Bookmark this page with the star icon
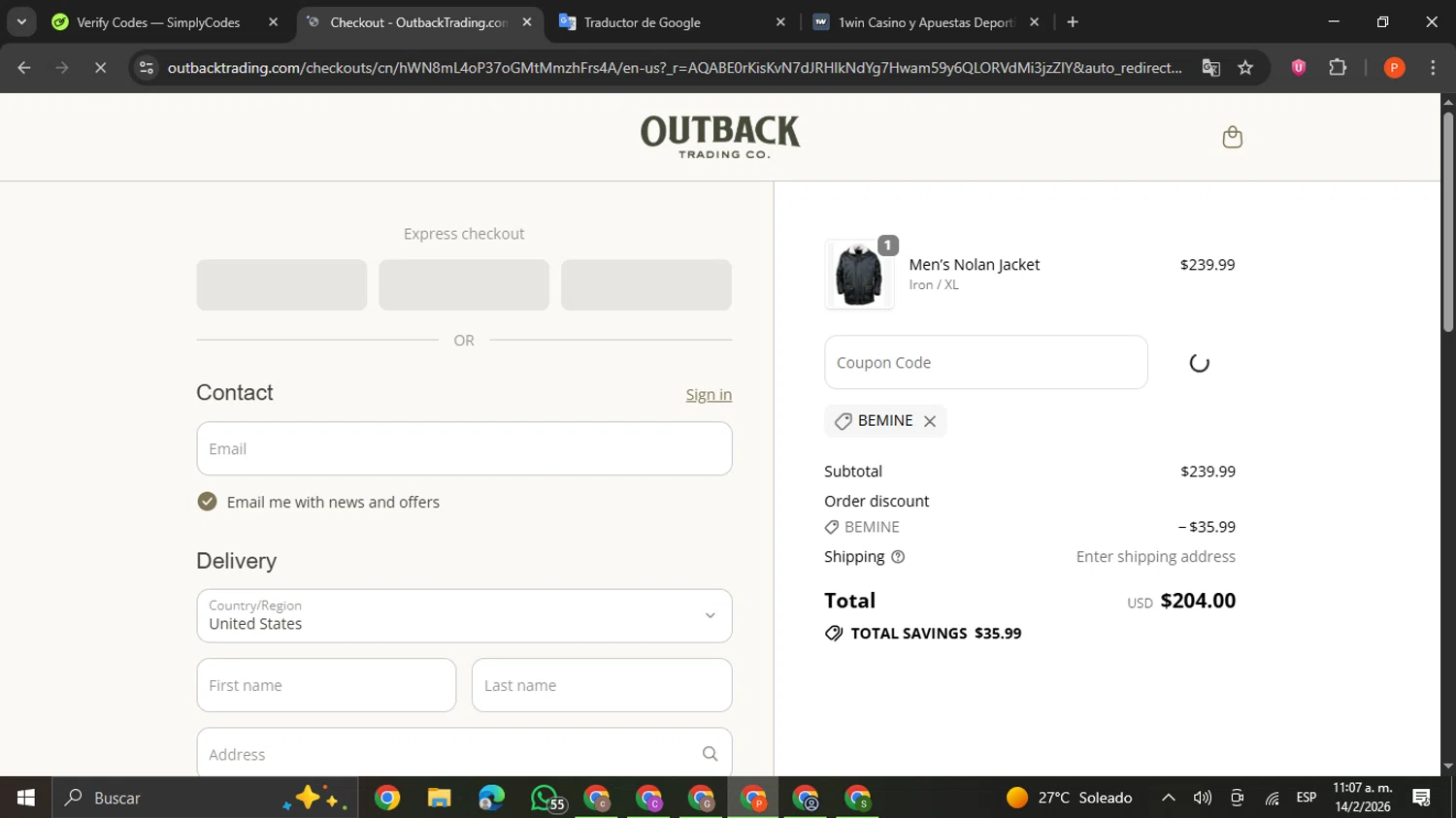 coord(1245,68)
